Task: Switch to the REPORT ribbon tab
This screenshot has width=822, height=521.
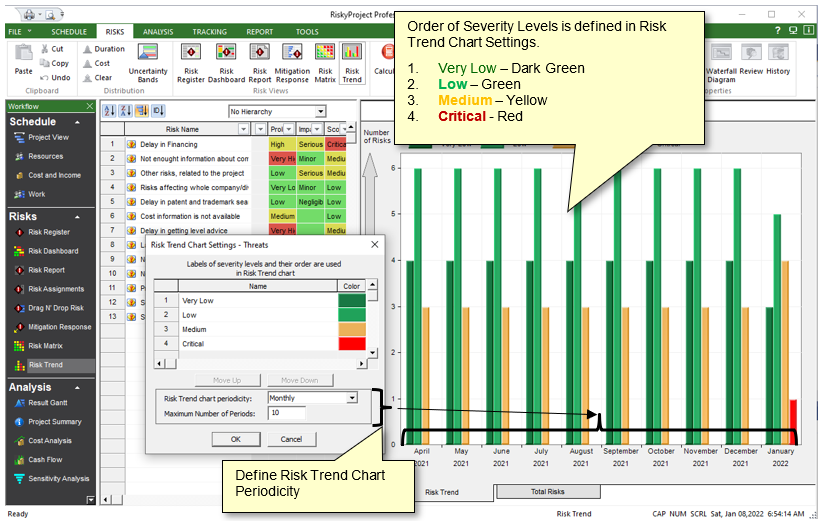Action: (x=260, y=31)
